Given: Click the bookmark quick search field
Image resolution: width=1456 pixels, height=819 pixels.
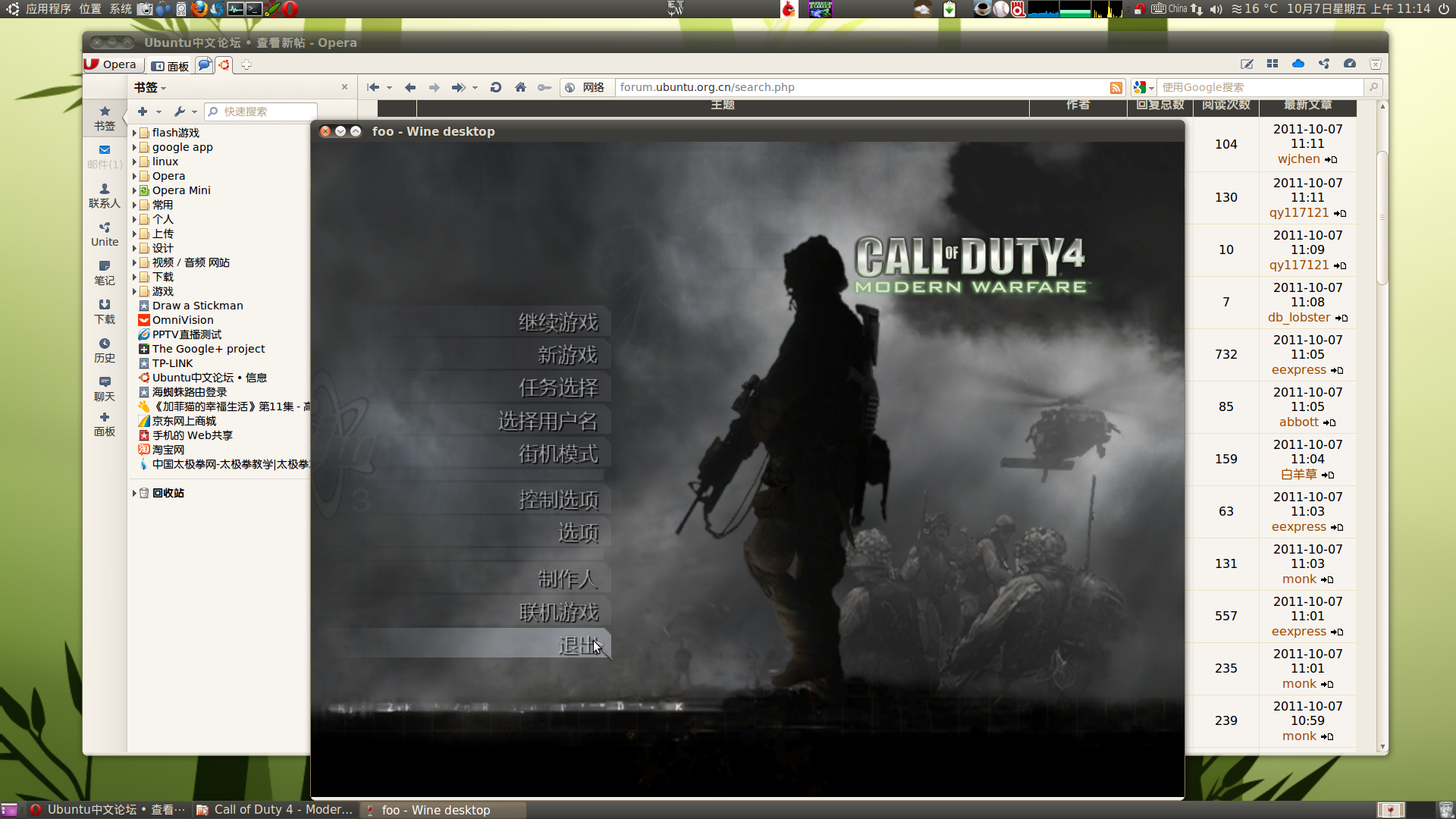Looking at the screenshot, I should pyautogui.click(x=261, y=111).
